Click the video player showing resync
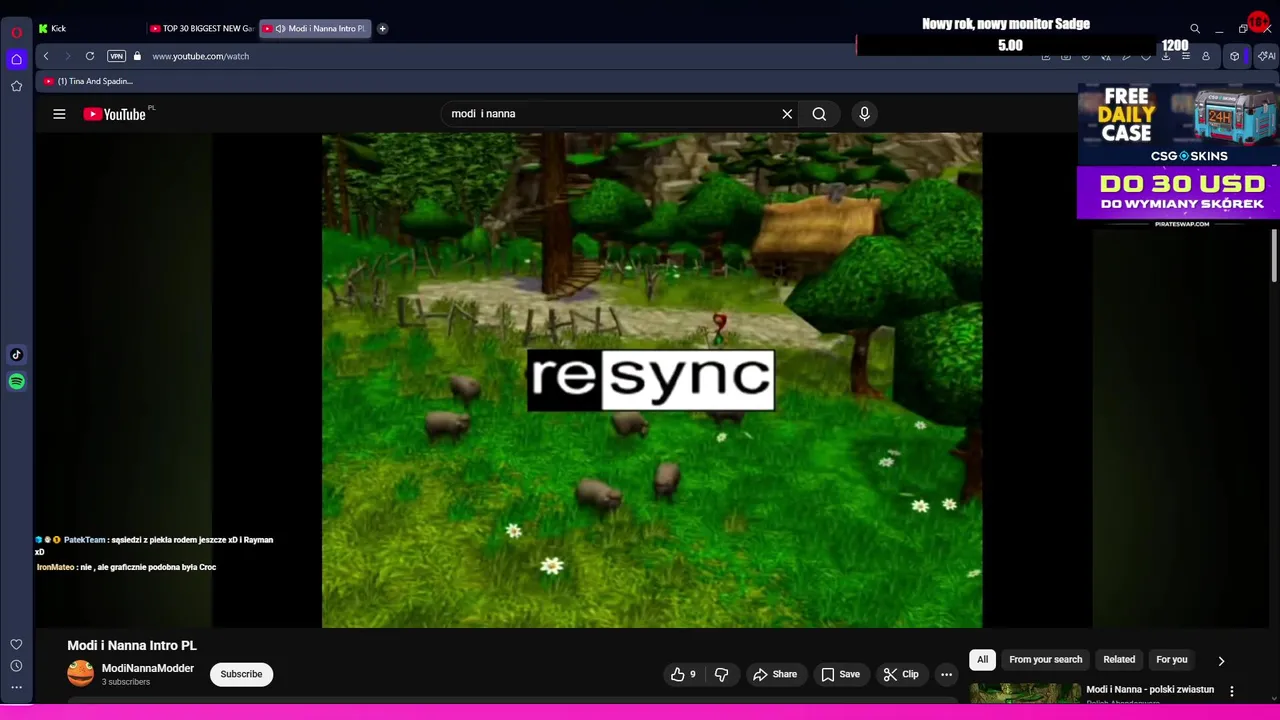Viewport: 1280px width, 720px height. 652,380
